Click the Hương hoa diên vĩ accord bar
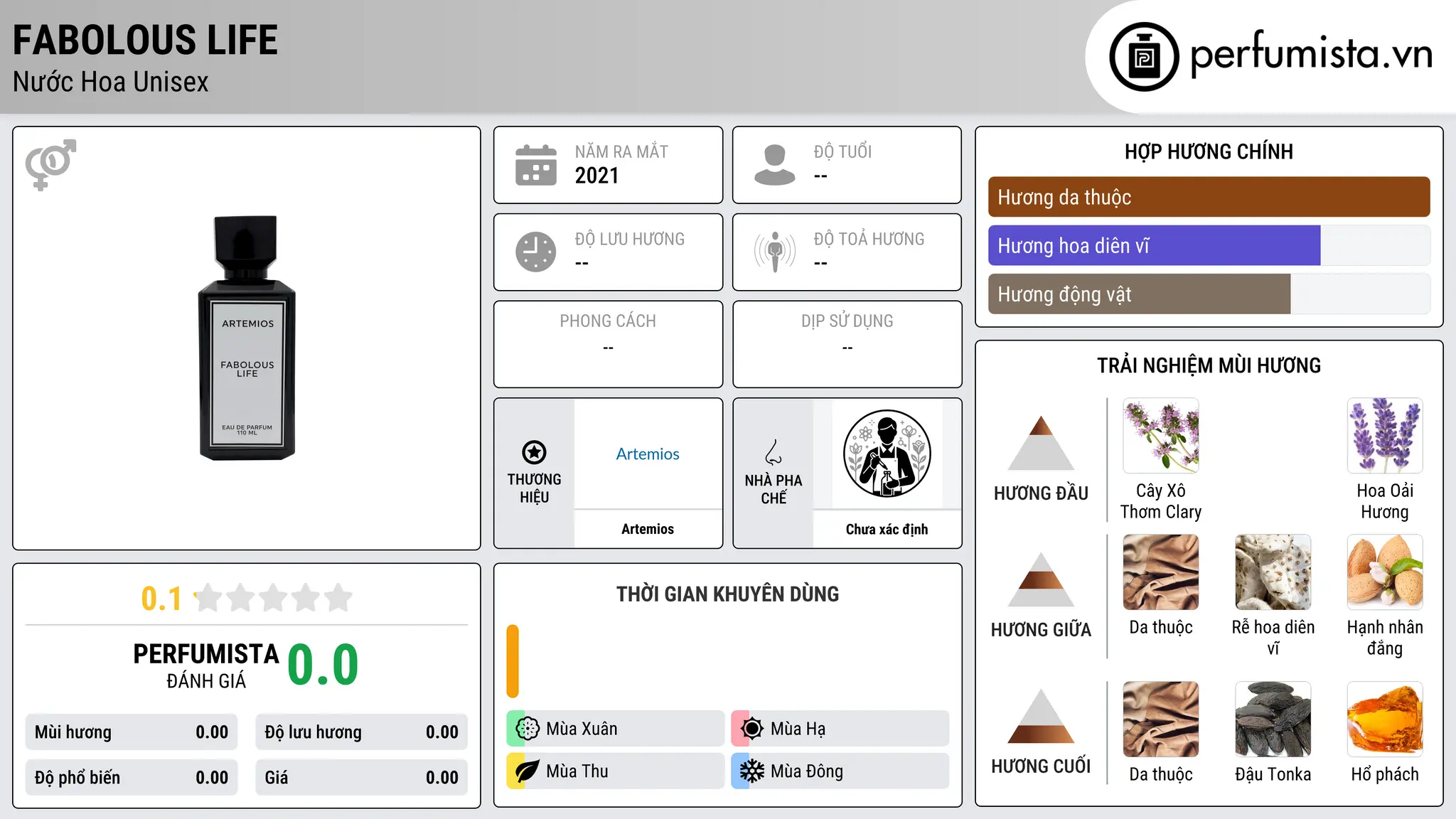1456x819 pixels. pyautogui.click(x=1209, y=245)
